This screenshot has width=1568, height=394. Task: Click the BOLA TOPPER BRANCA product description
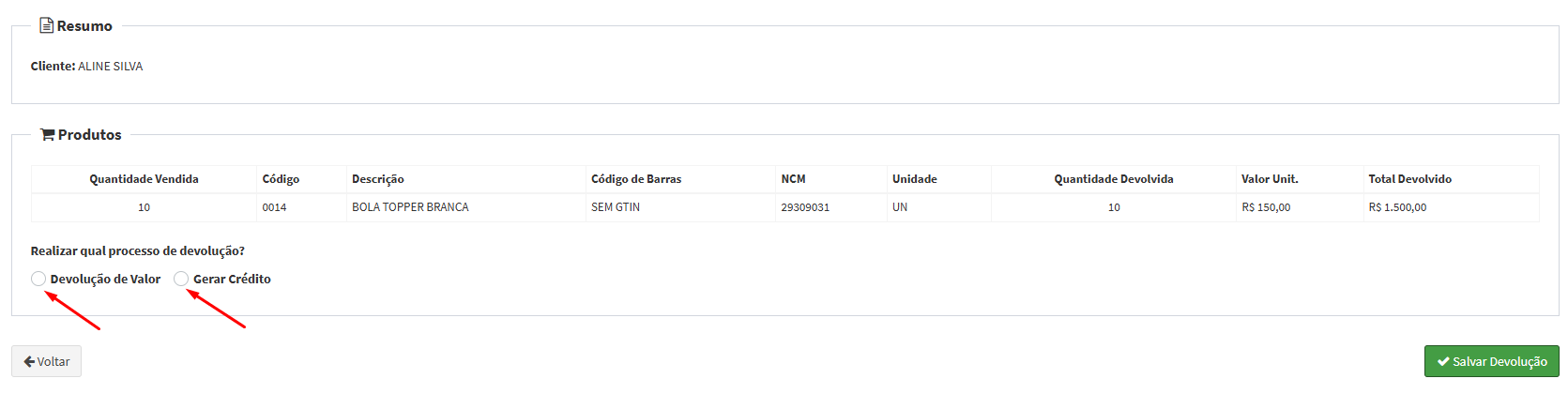410,207
